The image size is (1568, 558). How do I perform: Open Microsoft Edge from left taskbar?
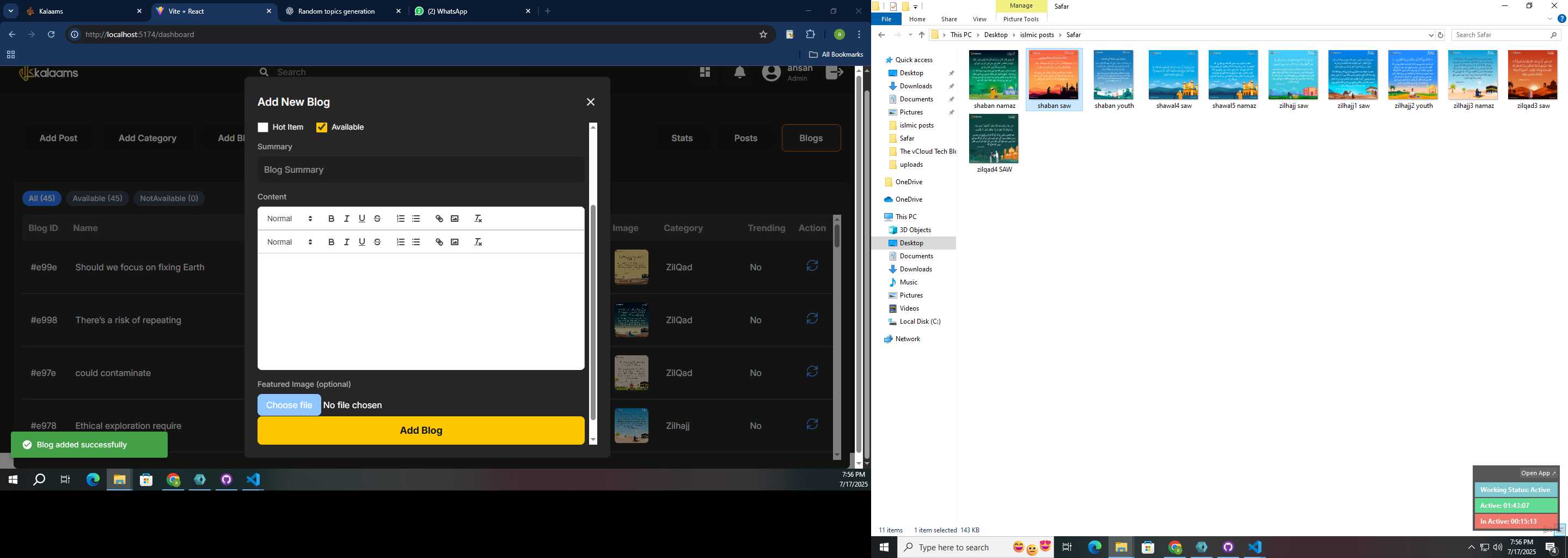pyautogui.click(x=93, y=480)
